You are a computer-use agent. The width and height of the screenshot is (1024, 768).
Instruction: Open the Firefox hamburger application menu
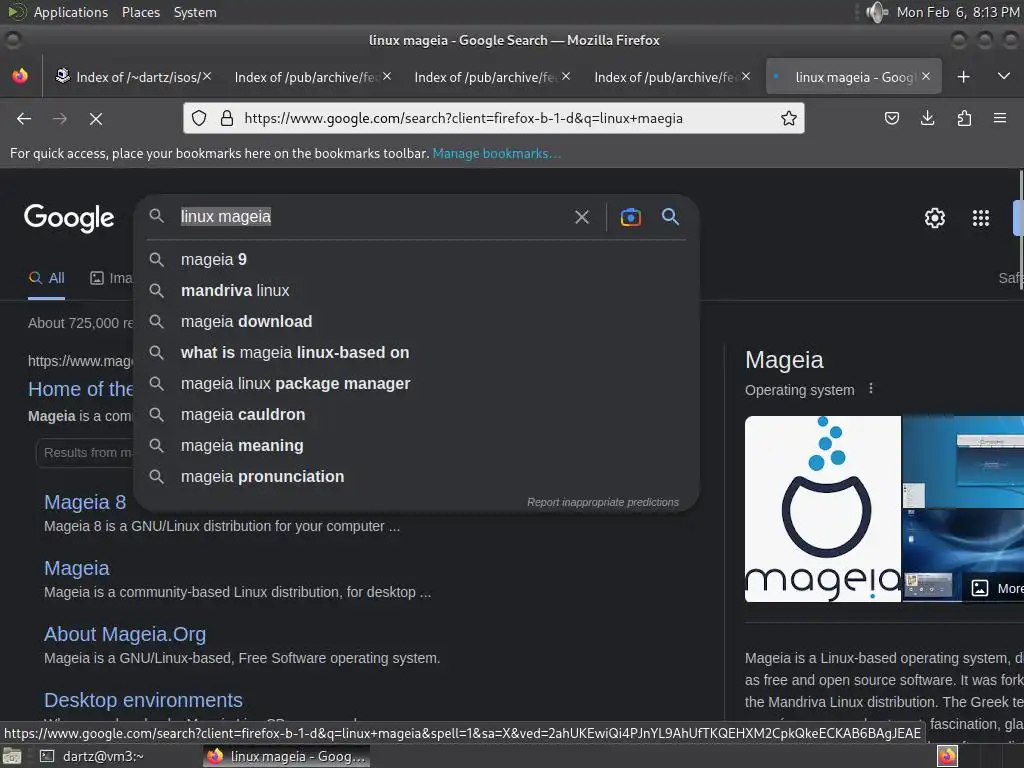click(1000, 118)
